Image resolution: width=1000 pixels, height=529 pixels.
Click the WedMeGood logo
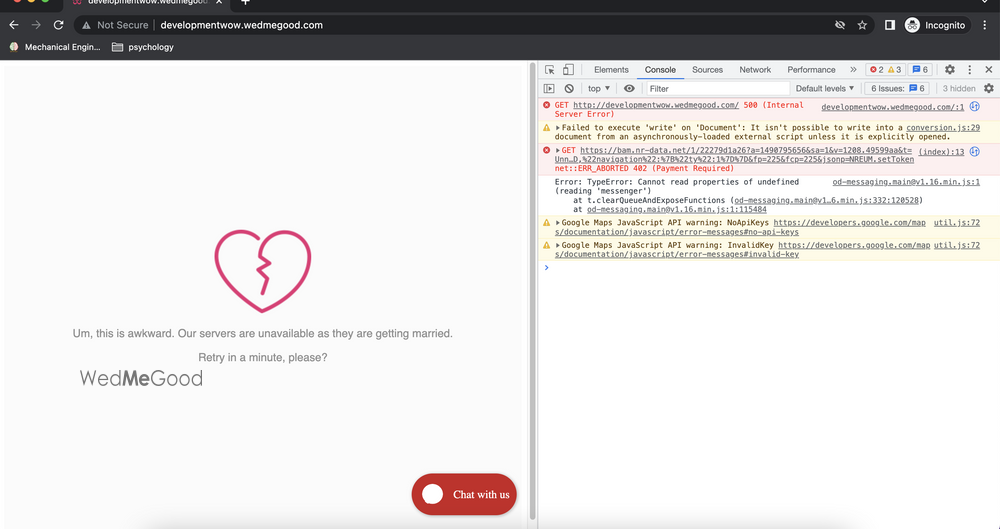click(141, 378)
